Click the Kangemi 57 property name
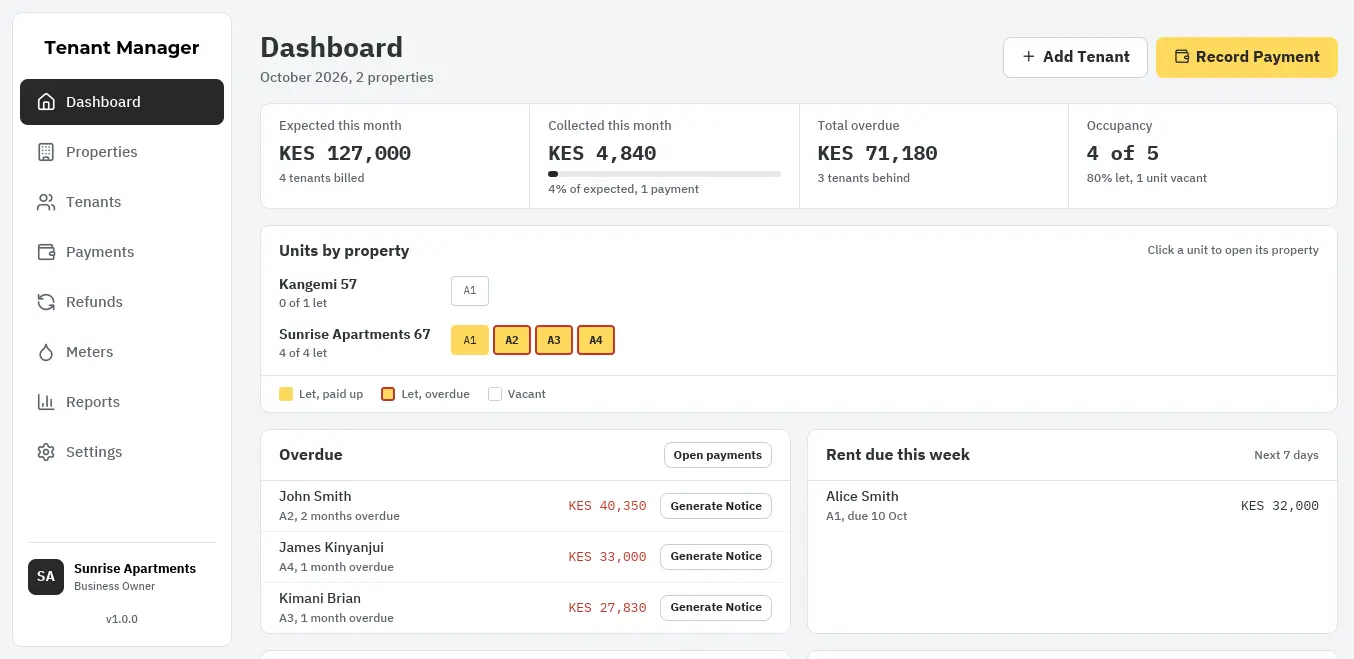Image resolution: width=1354 pixels, height=659 pixels. (318, 284)
